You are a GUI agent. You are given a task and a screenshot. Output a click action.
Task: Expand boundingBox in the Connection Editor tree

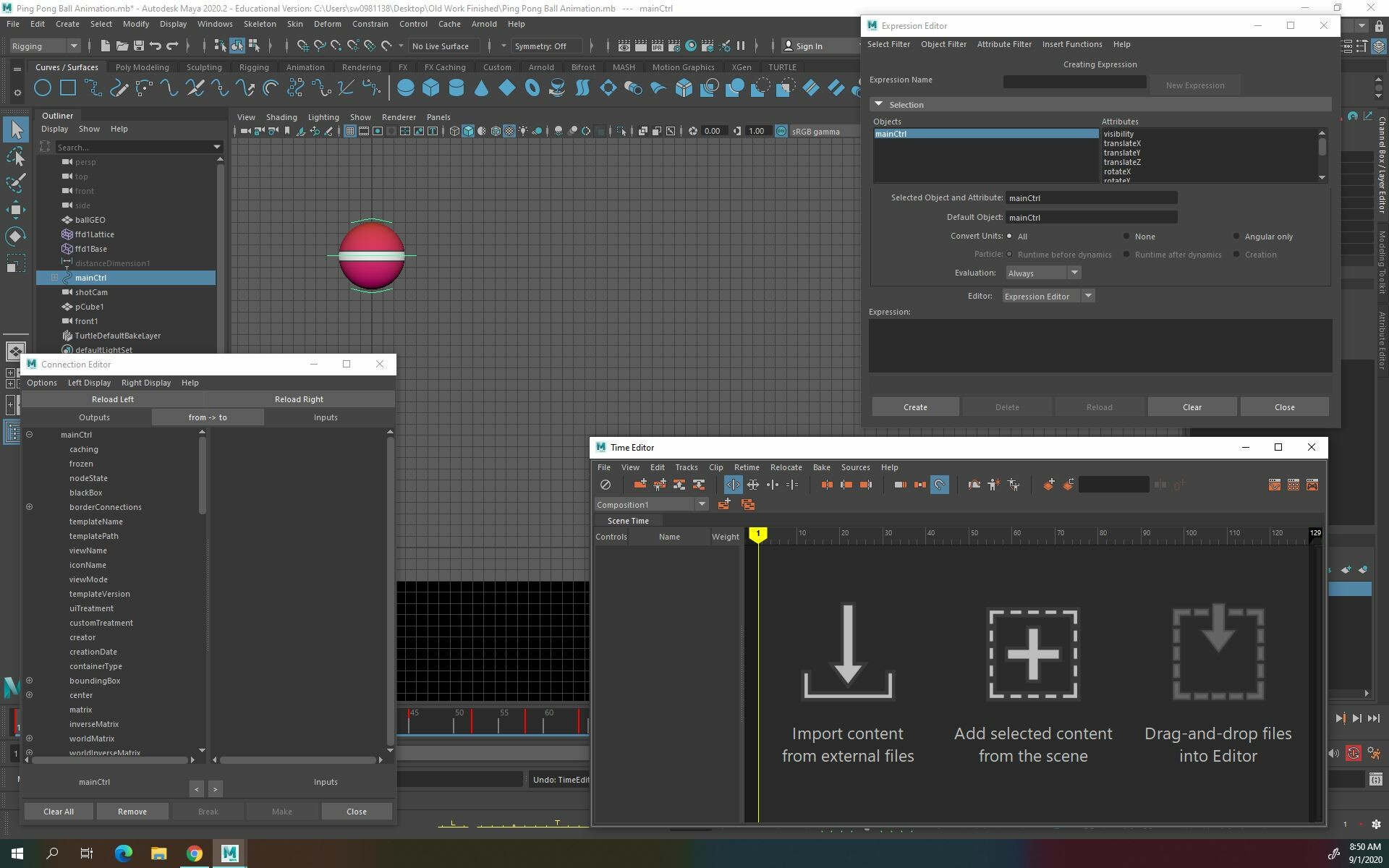click(30, 681)
